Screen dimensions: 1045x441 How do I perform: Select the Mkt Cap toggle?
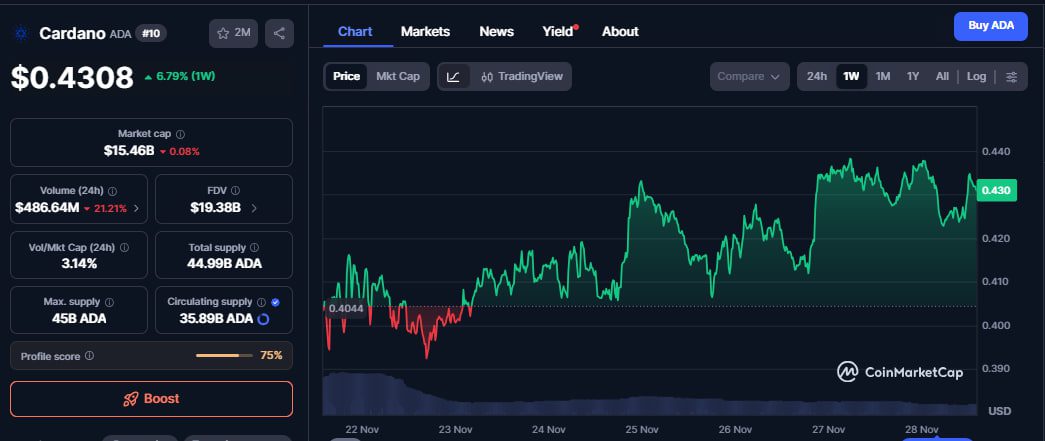[398, 77]
